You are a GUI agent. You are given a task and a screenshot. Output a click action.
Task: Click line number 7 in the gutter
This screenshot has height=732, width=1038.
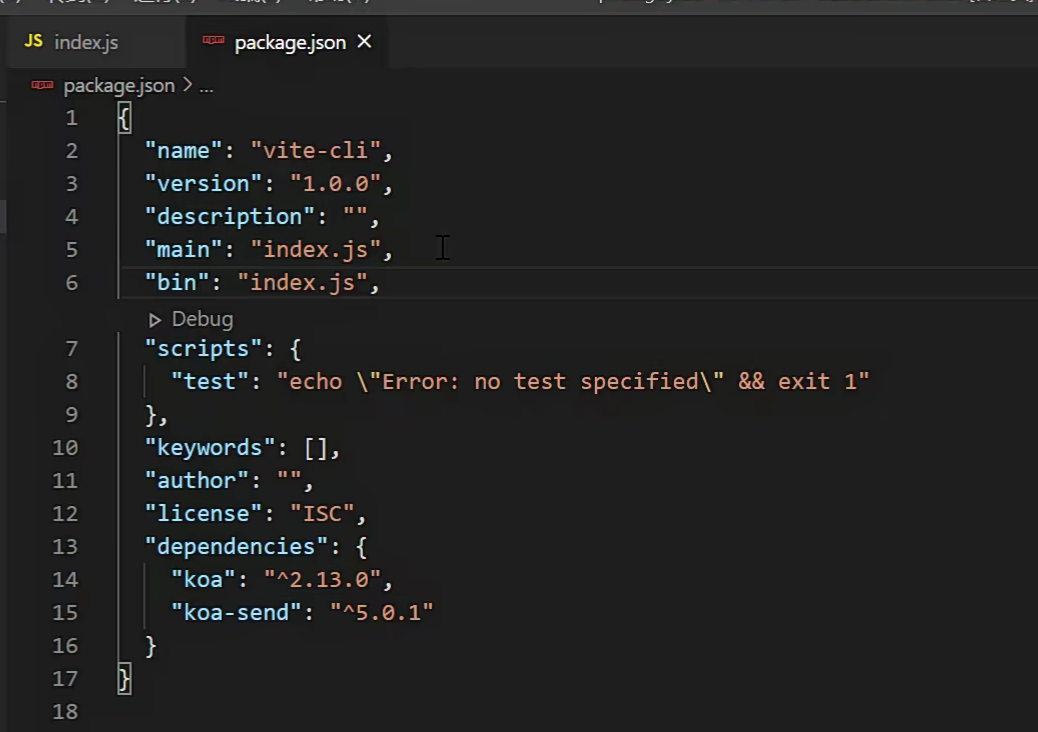point(70,349)
